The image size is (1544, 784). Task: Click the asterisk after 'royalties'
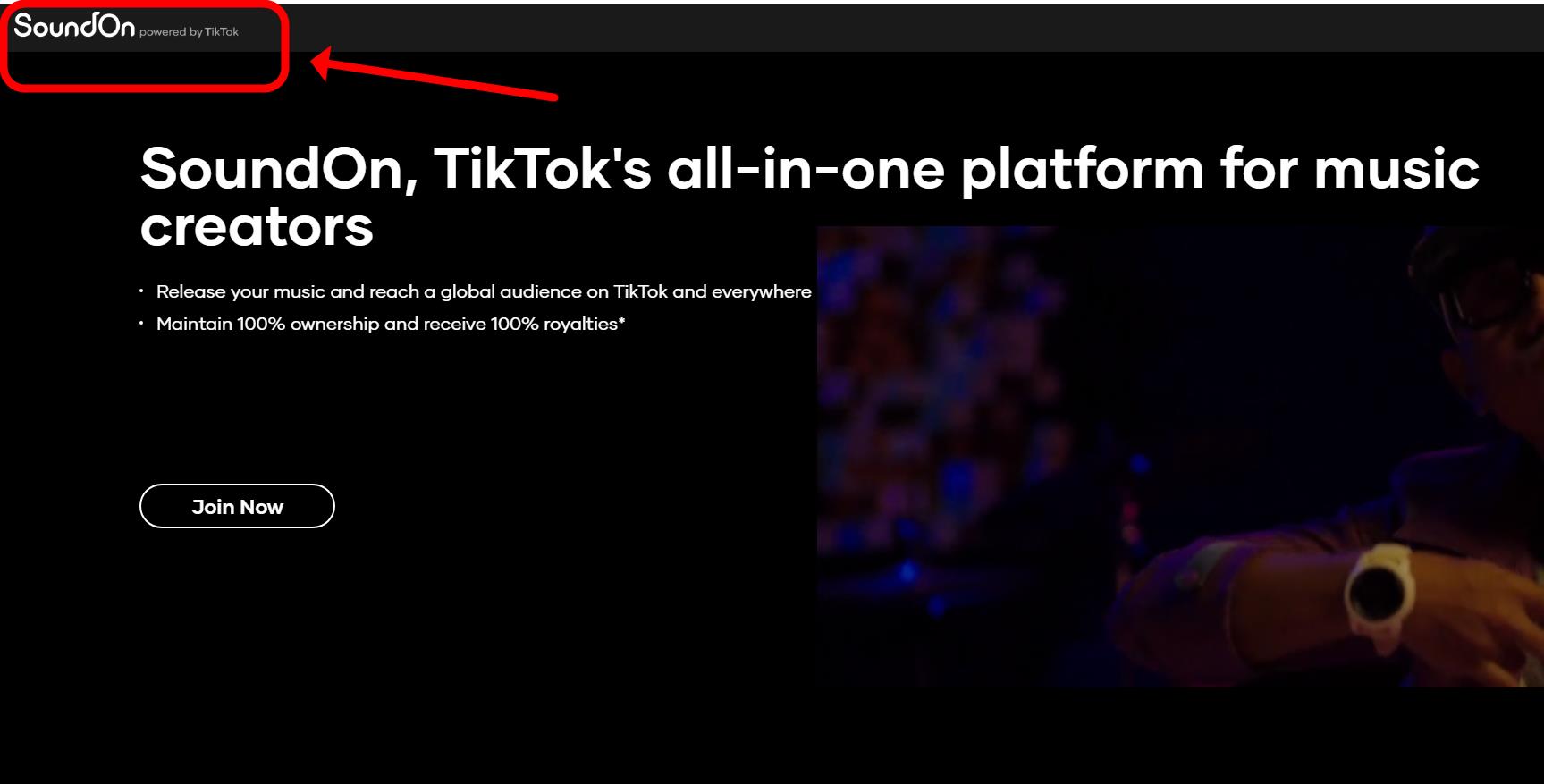click(622, 320)
